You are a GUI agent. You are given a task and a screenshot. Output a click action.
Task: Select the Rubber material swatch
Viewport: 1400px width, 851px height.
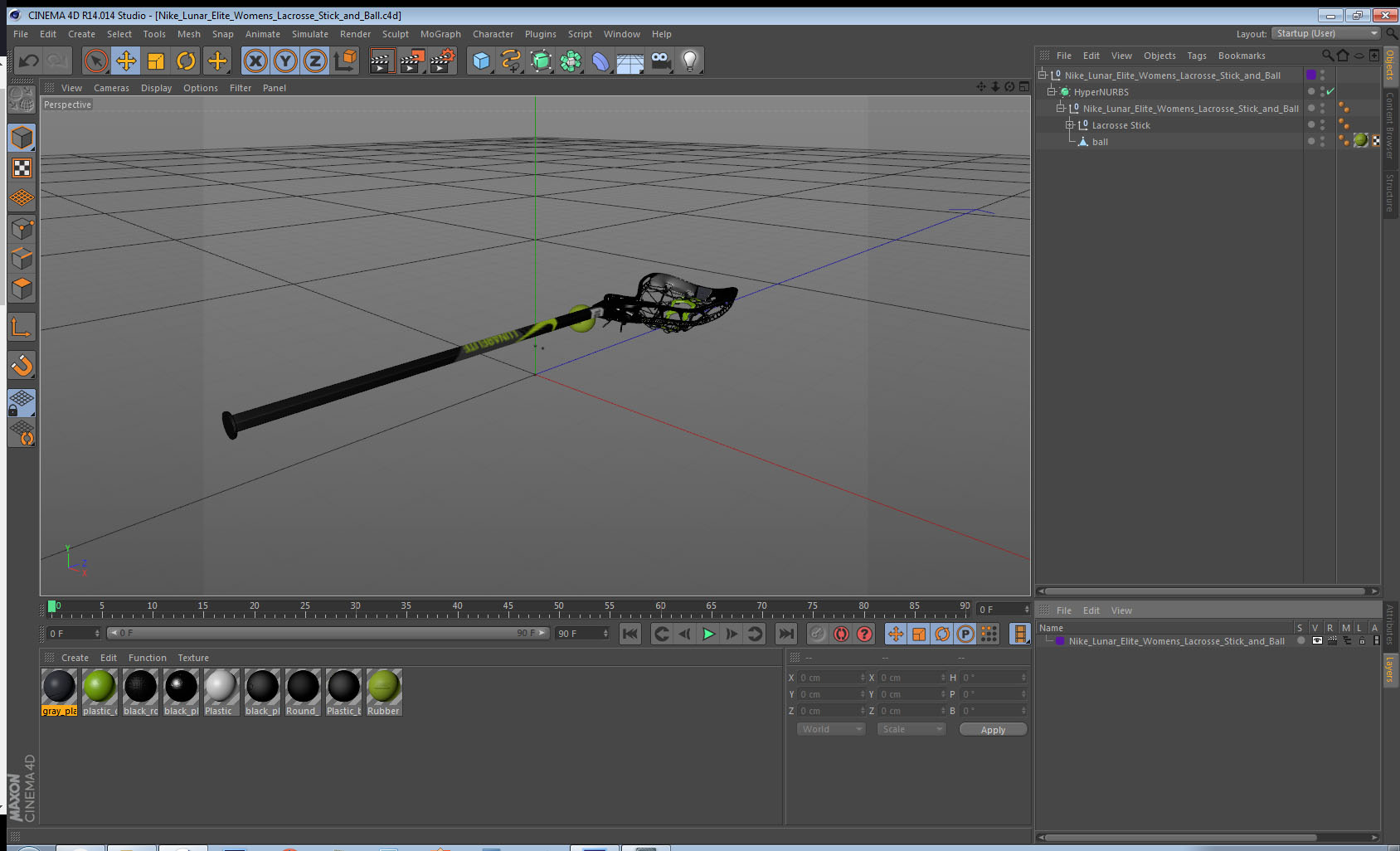tap(384, 692)
